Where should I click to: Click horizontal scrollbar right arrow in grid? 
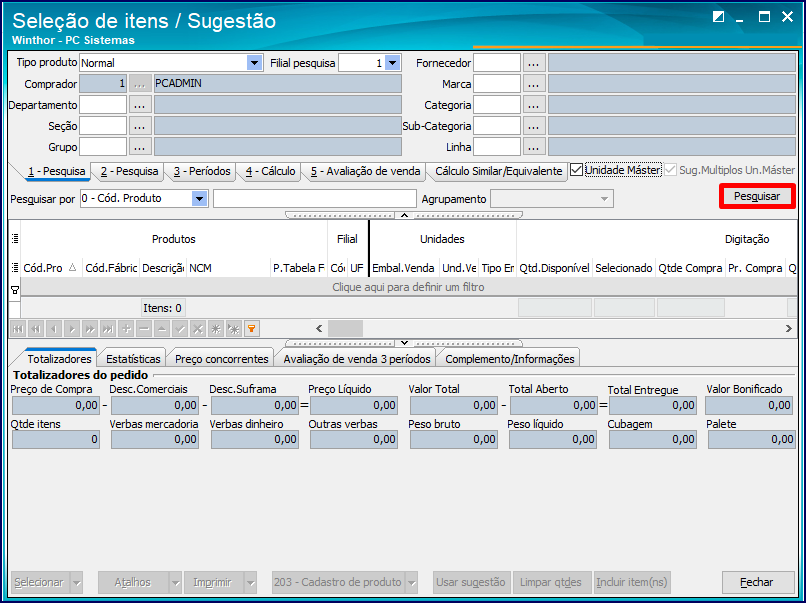click(789, 328)
